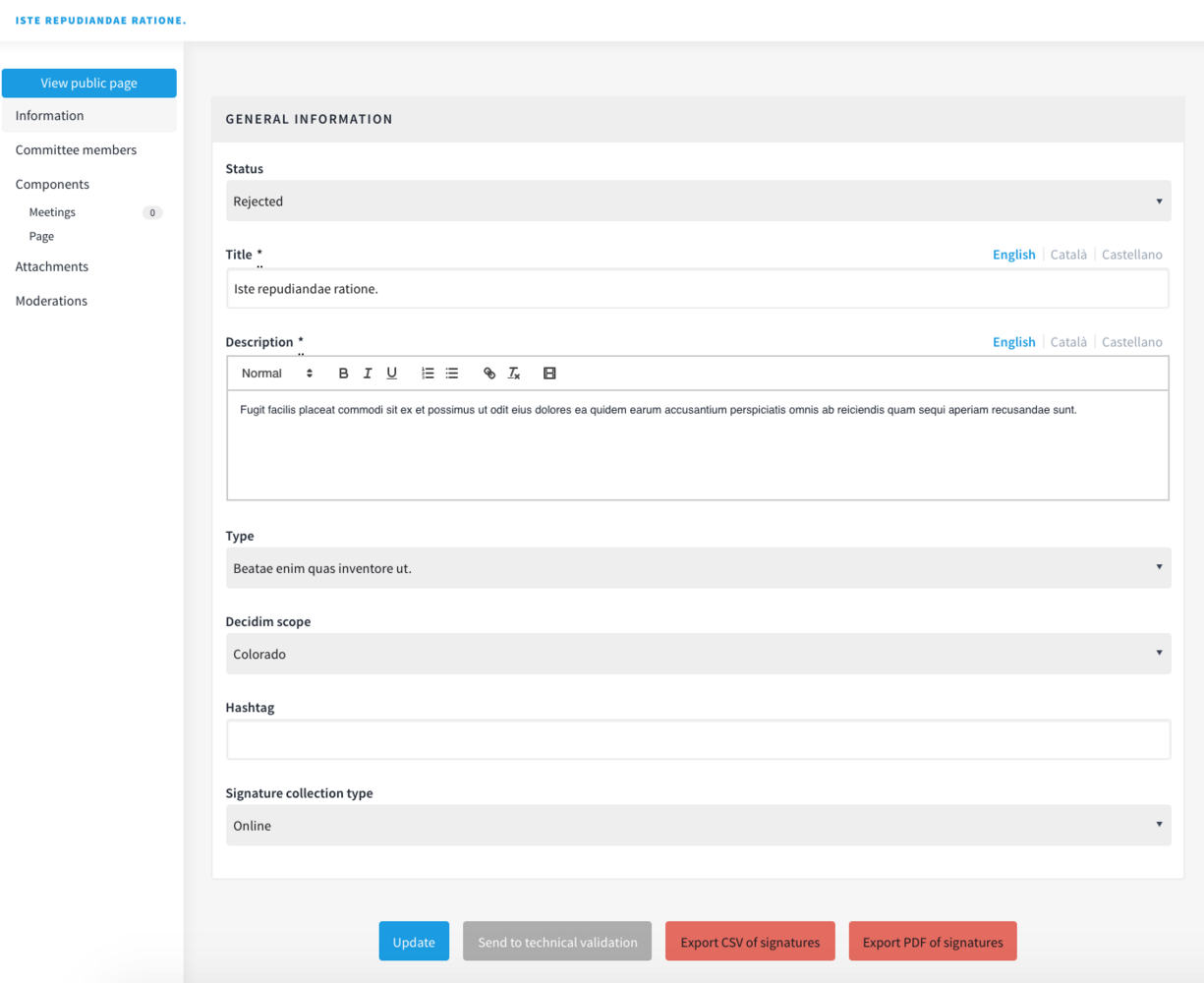The width and height of the screenshot is (1204, 983).
Task: Switch Title language to Català
Action: (1068, 255)
